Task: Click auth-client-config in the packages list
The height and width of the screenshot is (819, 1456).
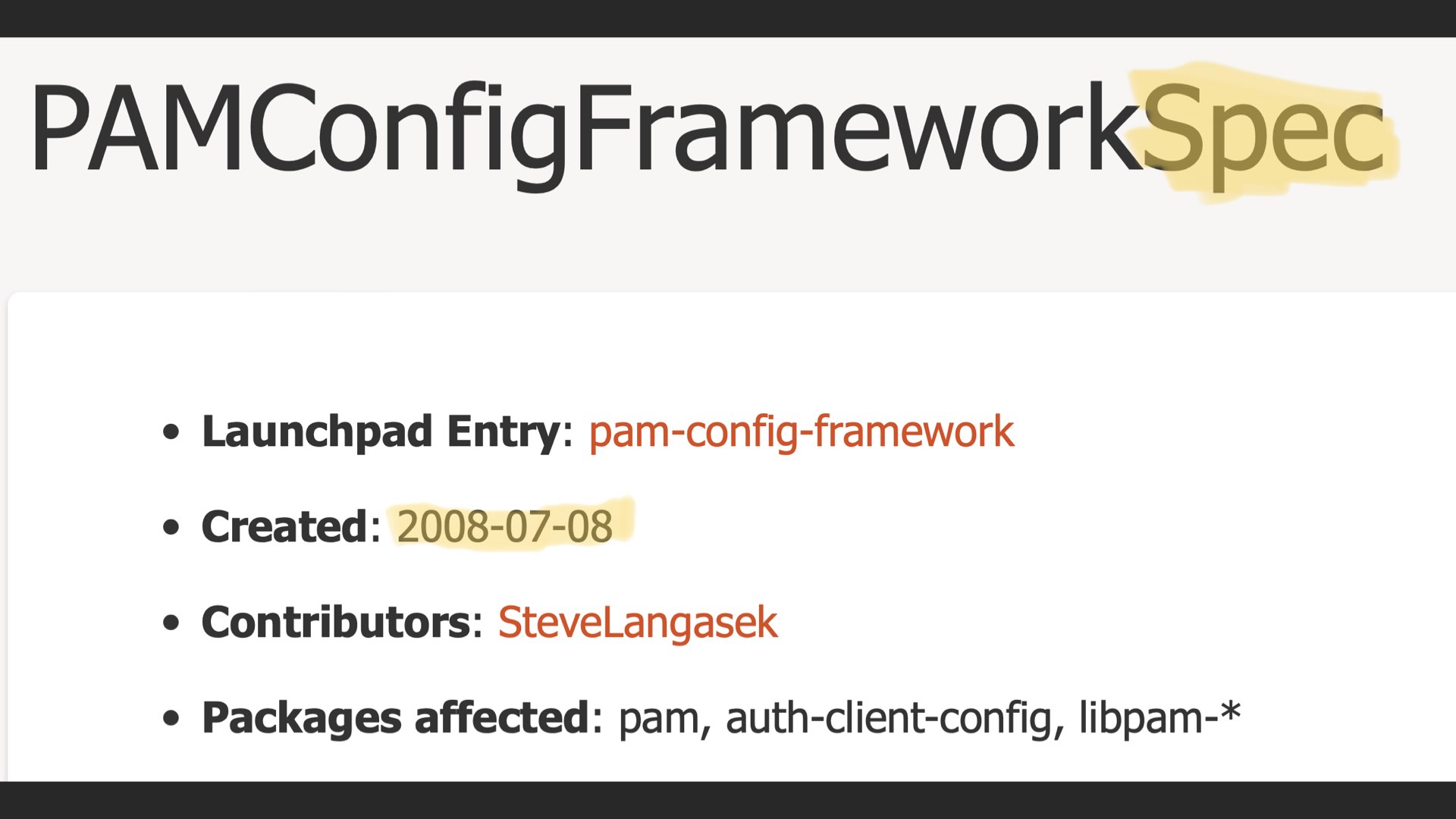Action: pyautogui.click(x=889, y=718)
